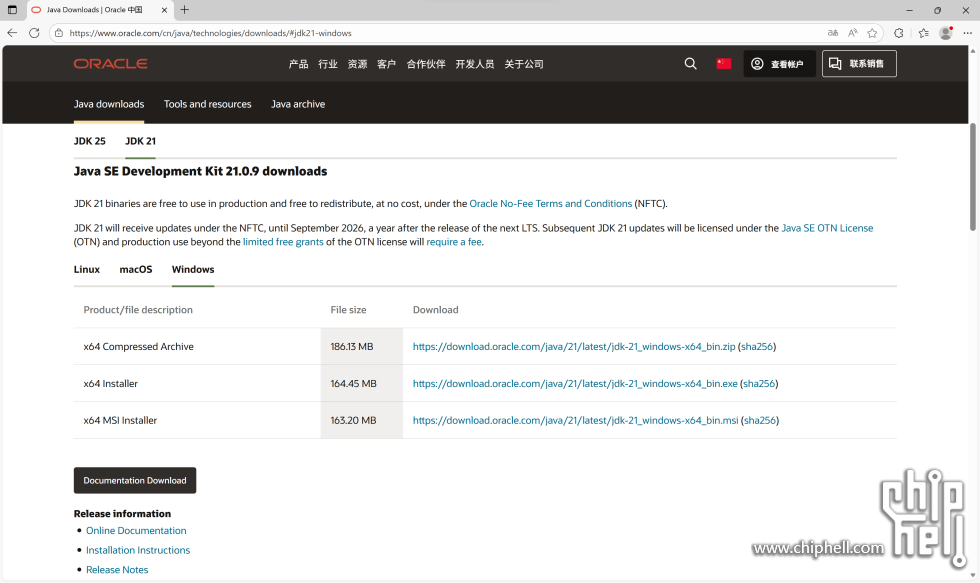The image size is (980, 583).
Task: Open the Java archive tab
Action: tap(298, 104)
